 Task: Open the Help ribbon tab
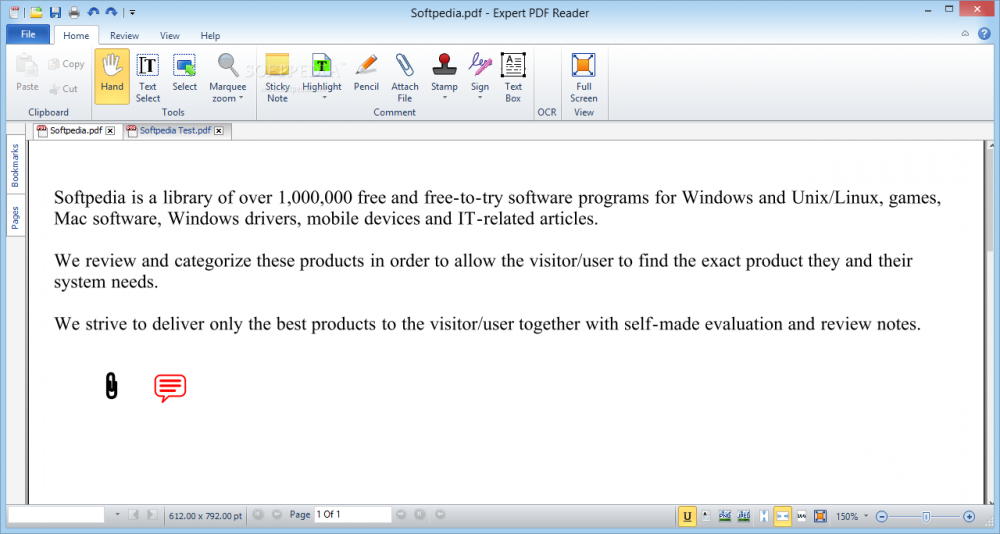tap(210, 36)
